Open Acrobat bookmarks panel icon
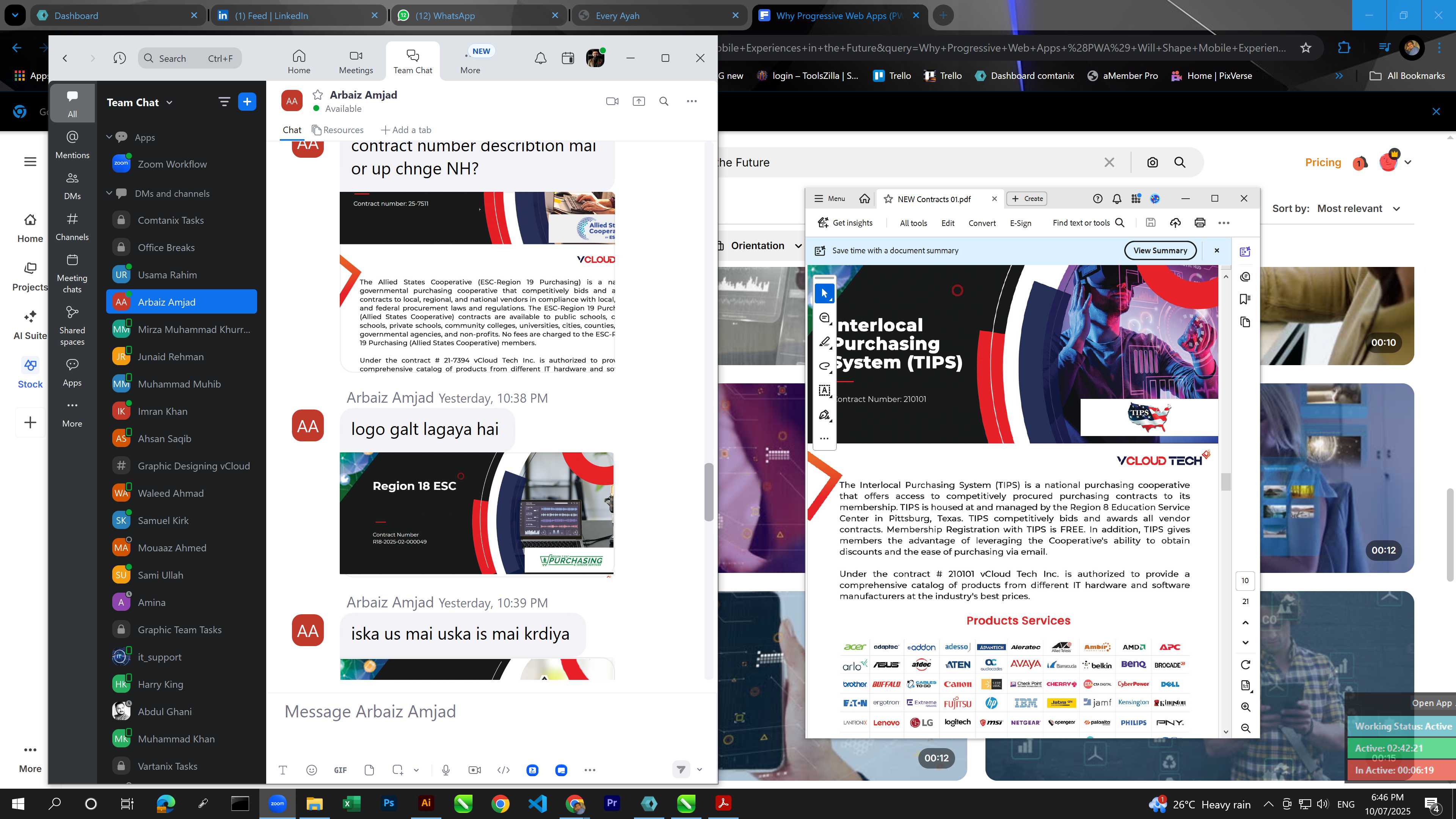The width and height of the screenshot is (1456, 819). click(1245, 299)
